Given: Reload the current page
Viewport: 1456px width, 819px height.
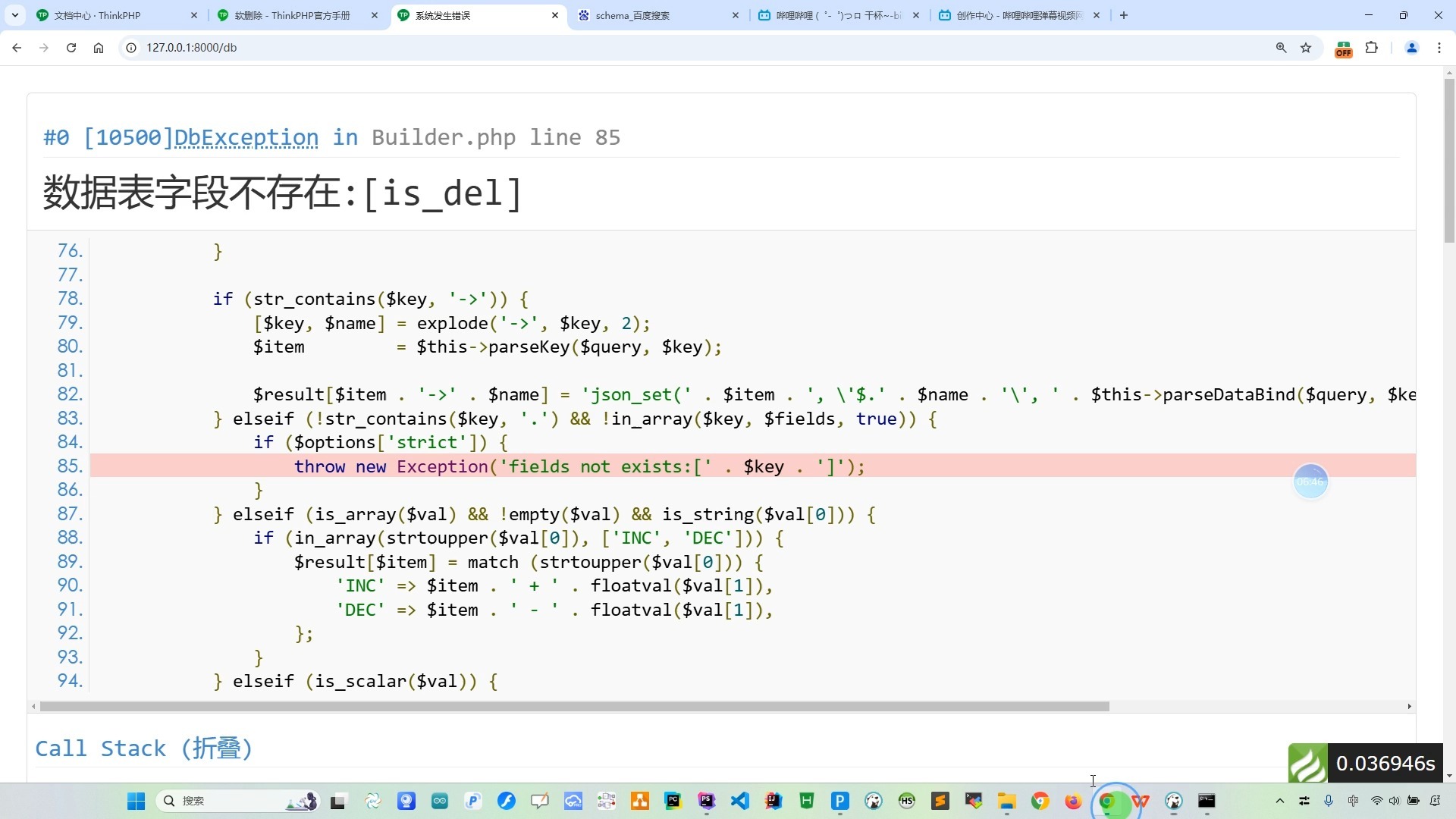Looking at the screenshot, I should [x=71, y=48].
